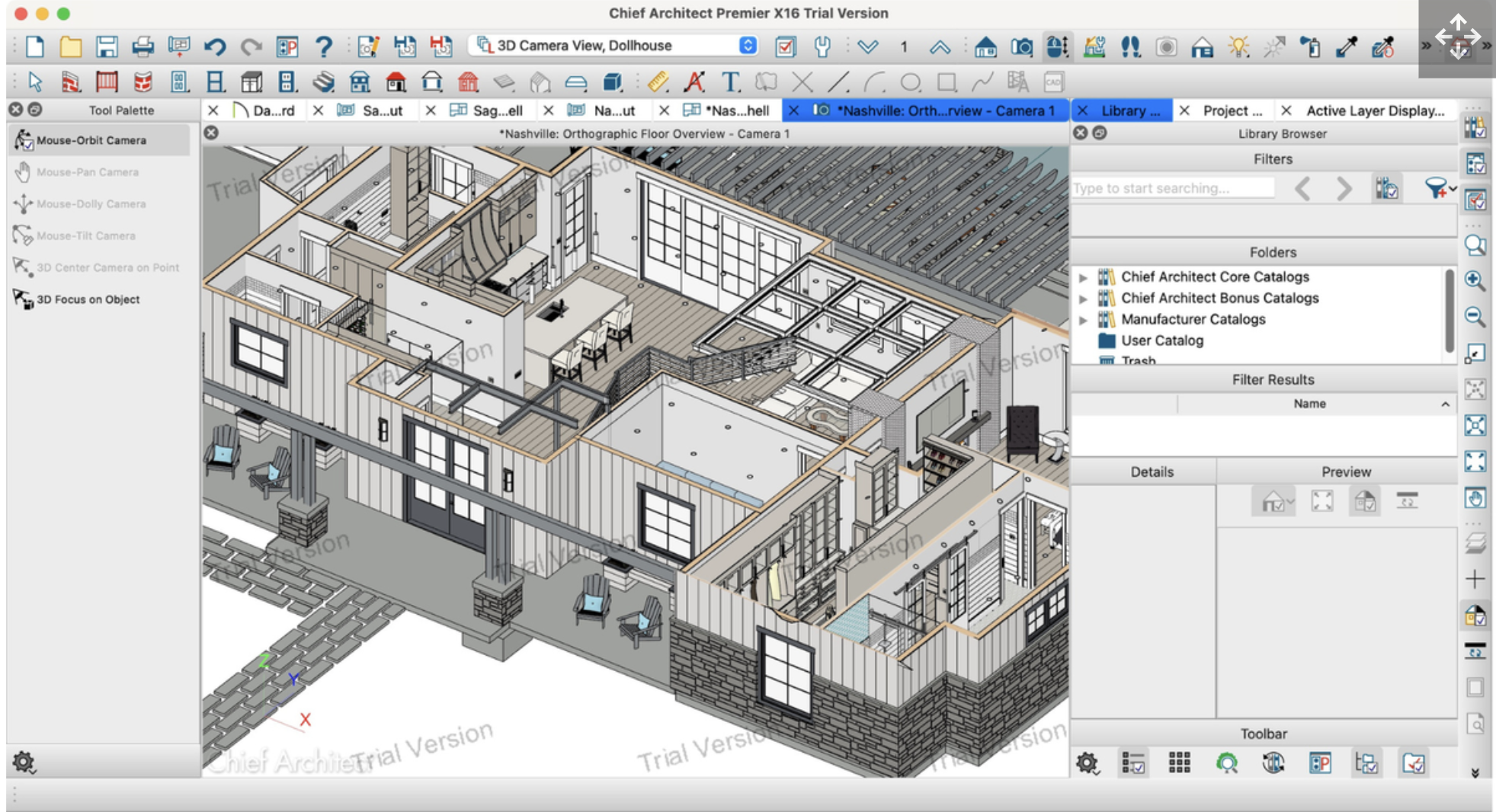The width and height of the screenshot is (1496, 812).
Task: Toggle sort order on the Name column
Action: 1309,404
